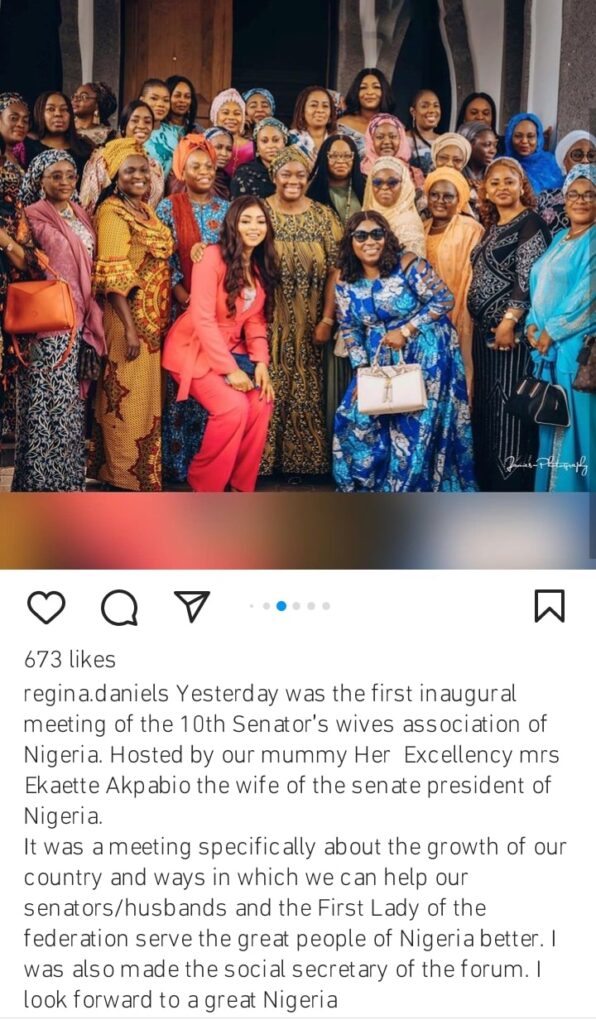Screen dimensions: 596x1020
Task: Select the highlighted blue carousel dot
Action: click(281, 606)
